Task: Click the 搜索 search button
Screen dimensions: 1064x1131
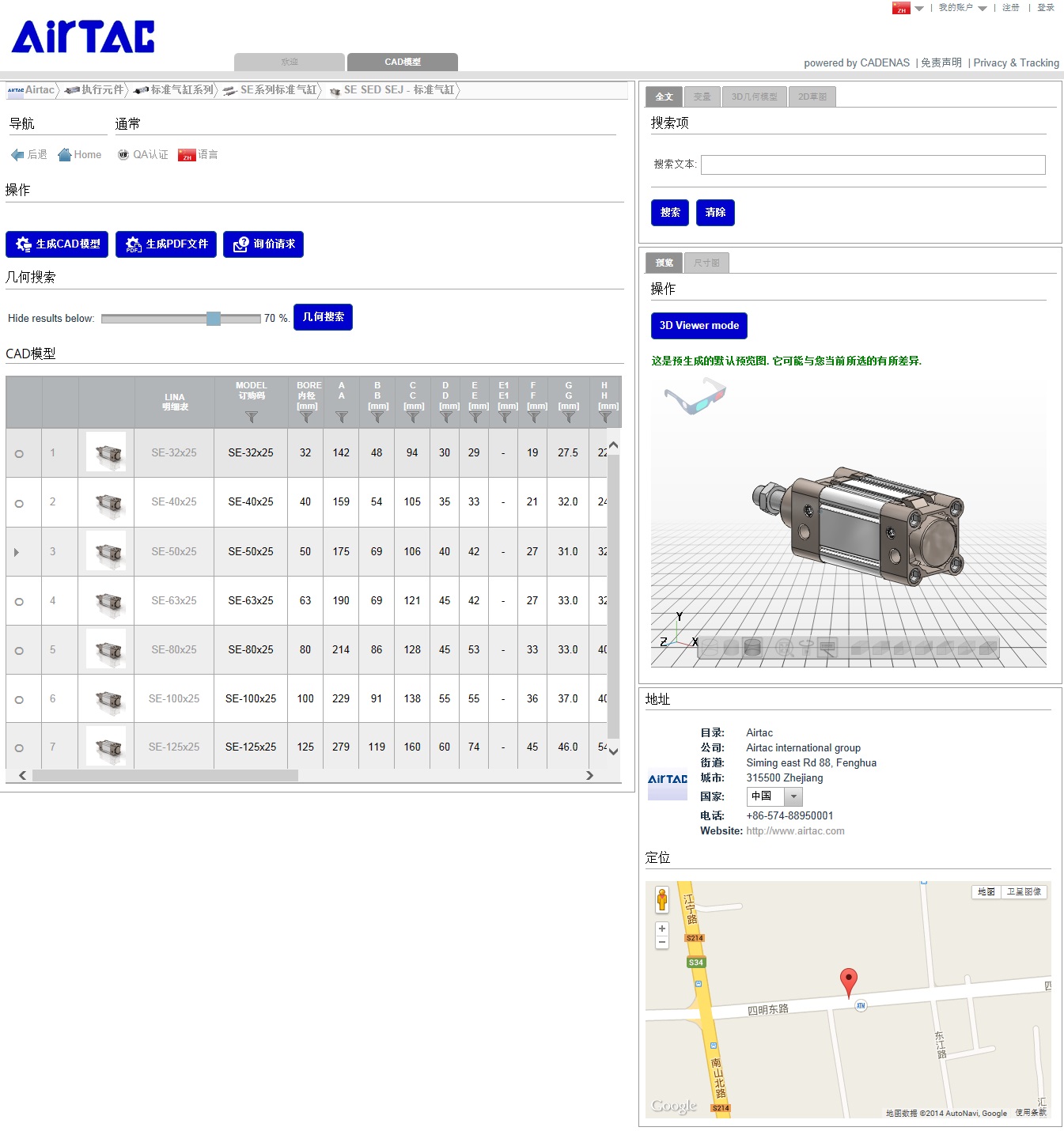Action: coord(670,213)
